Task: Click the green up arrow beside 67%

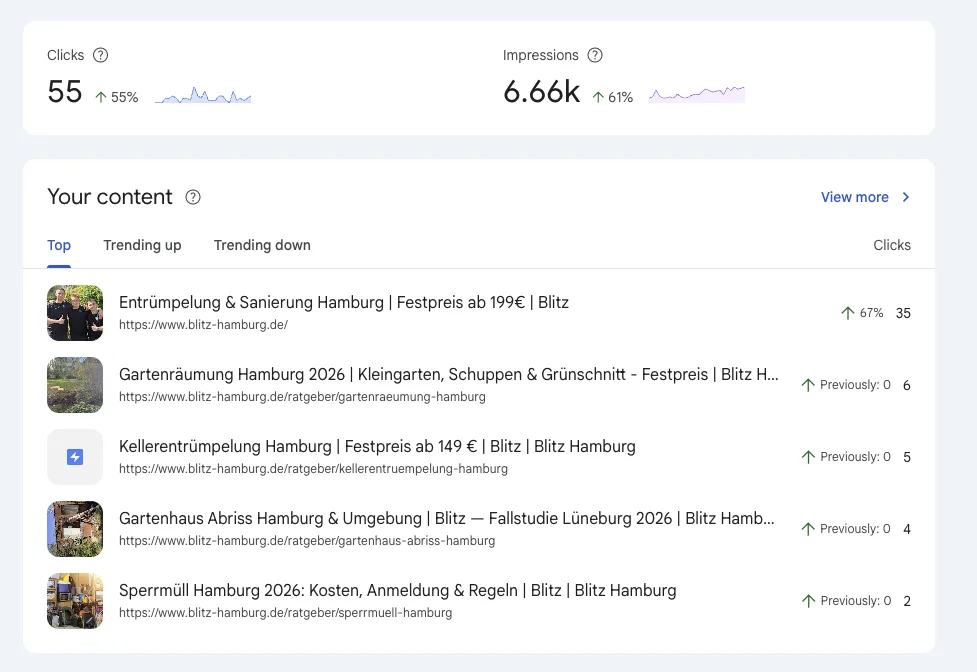Action: (847, 313)
